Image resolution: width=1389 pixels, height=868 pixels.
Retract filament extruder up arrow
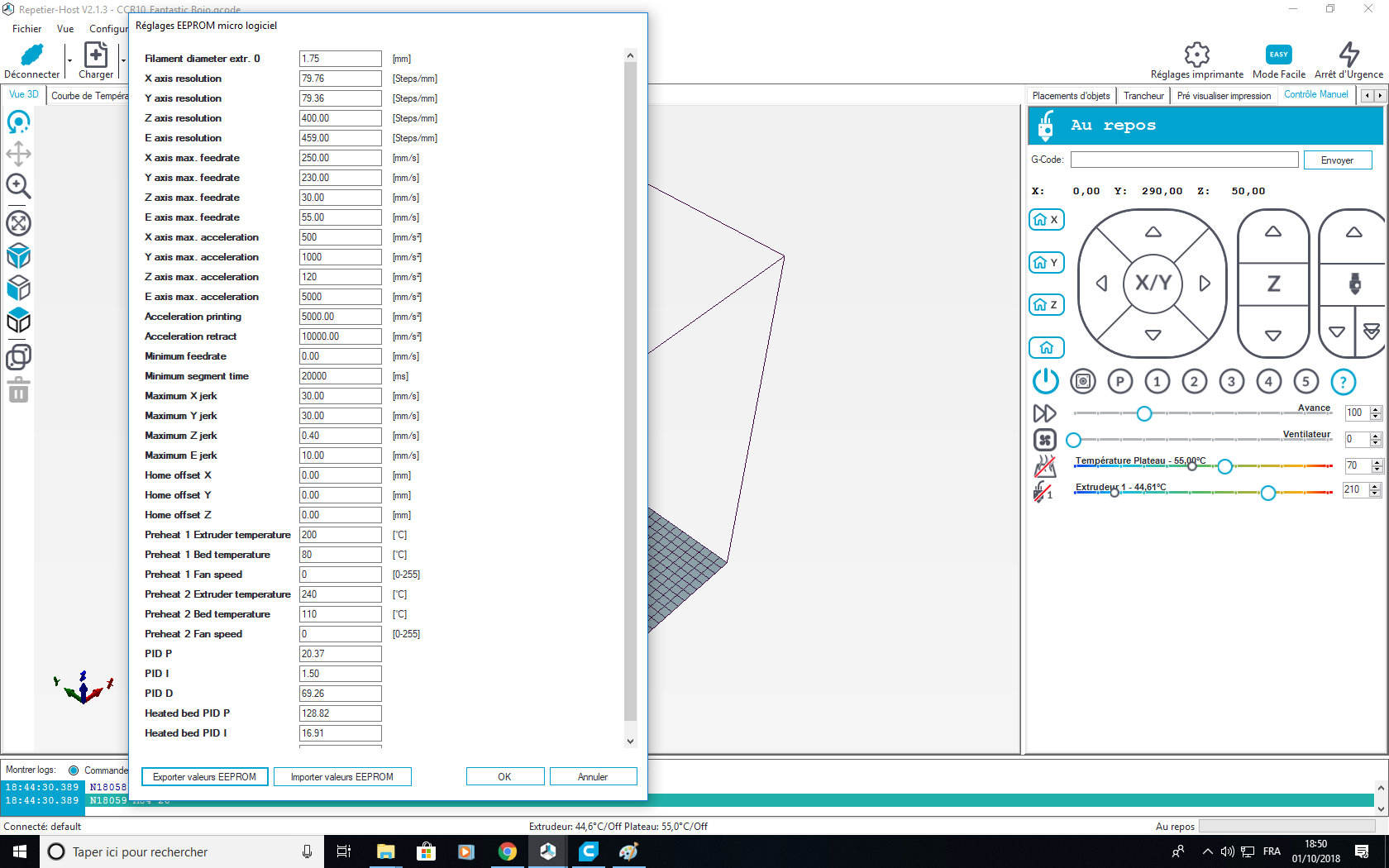pyautogui.click(x=1353, y=232)
